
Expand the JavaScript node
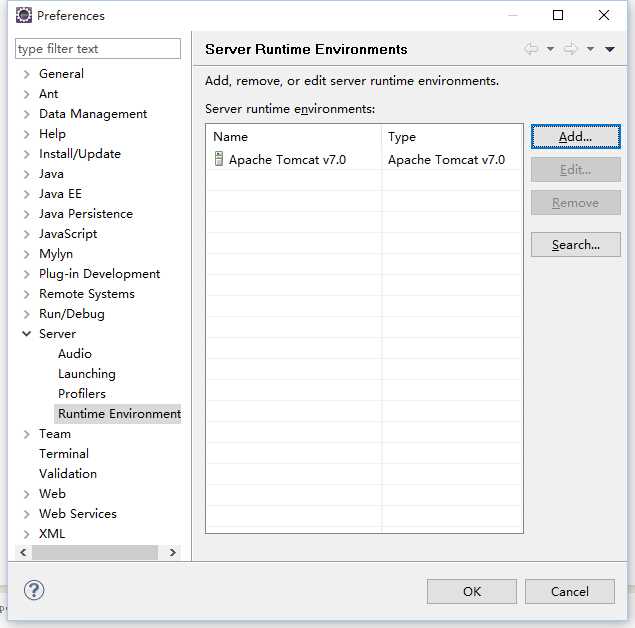coord(27,234)
